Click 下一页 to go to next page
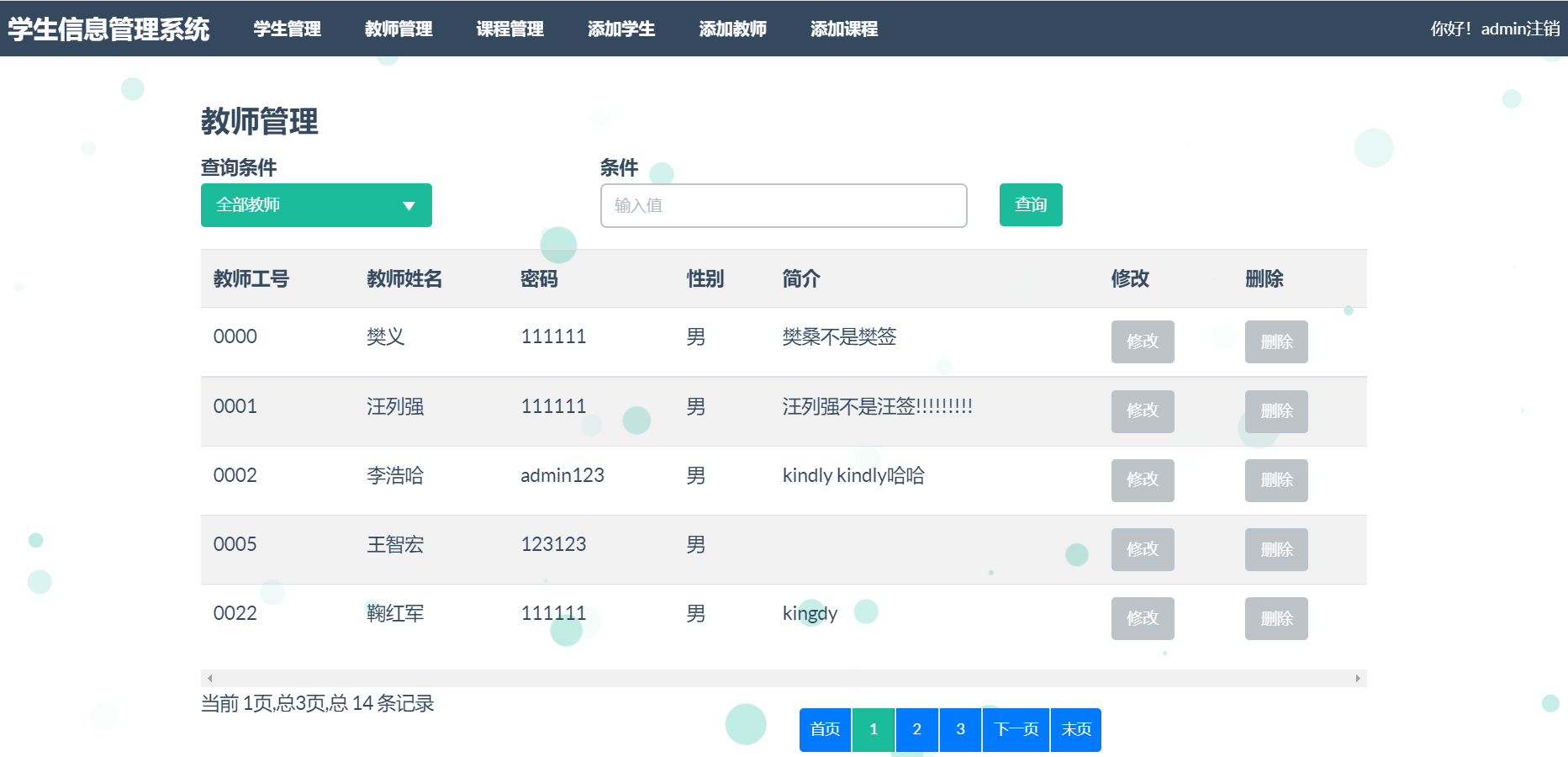Viewport: 1568px width, 757px height. click(1016, 729)
